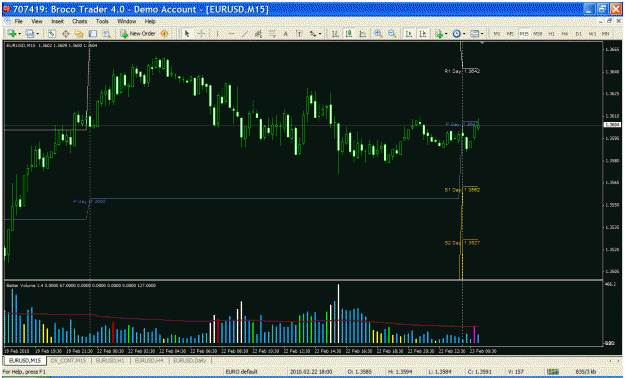
Task: Toggle chart shift
Action: (x=423, y=34)
